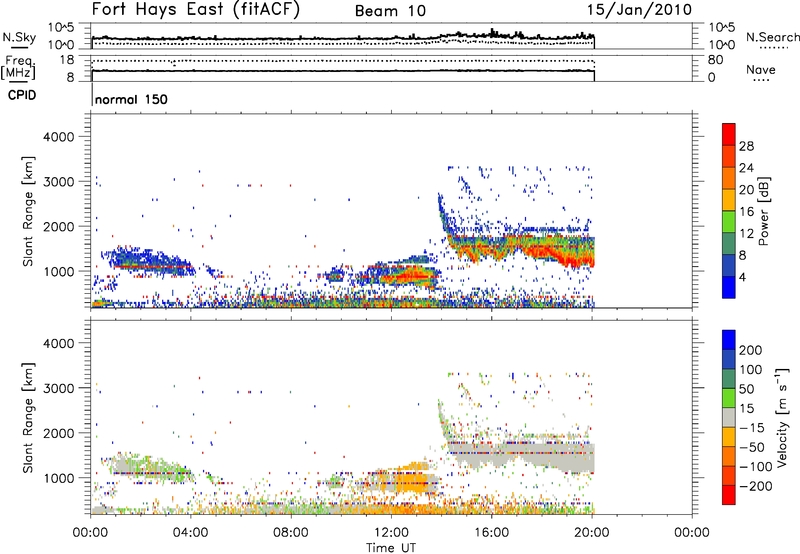The width and height of the screenshot is (800, 554).
Task: Click the 'N.Sky' legend label
Action: 19,37
